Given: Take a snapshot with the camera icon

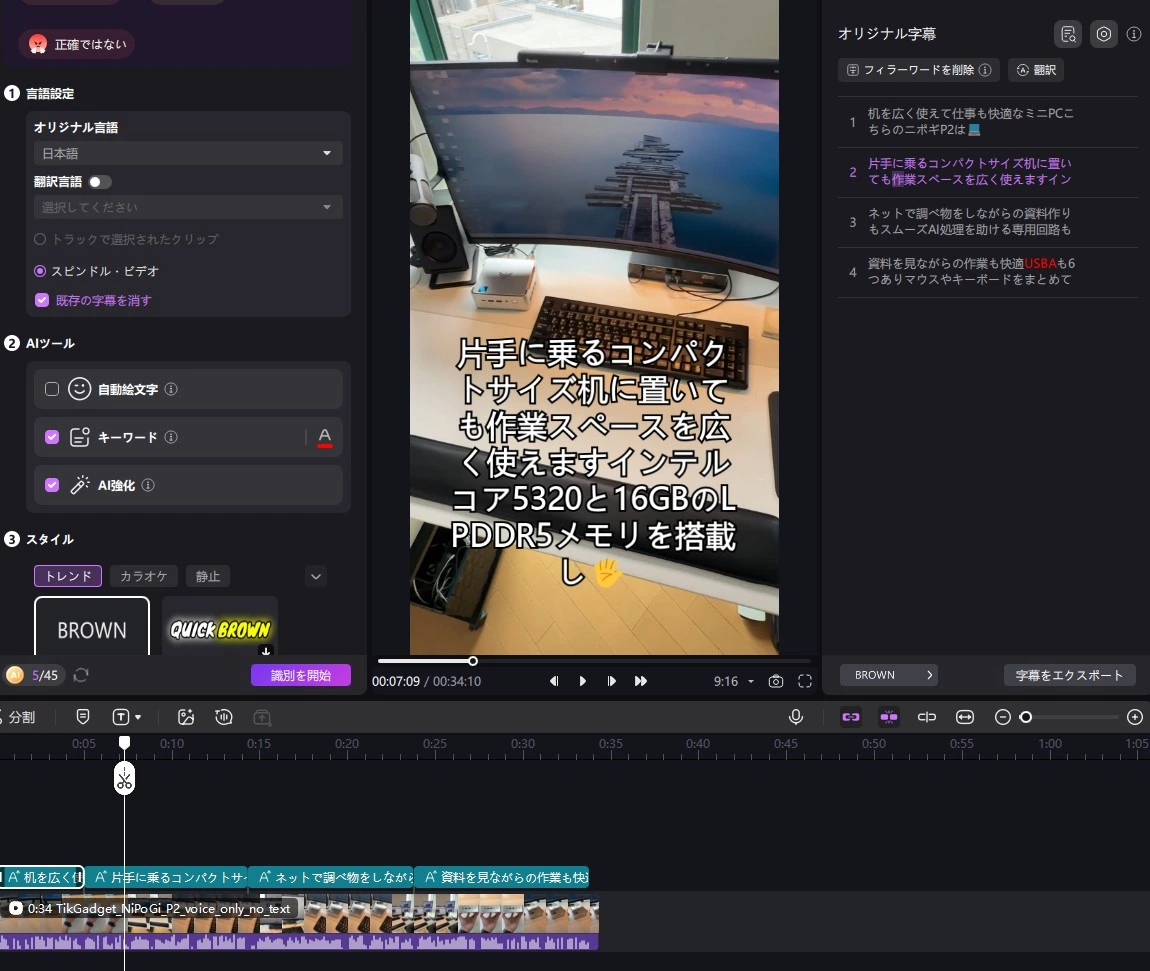Looking at the screenshot, I should click(775, 681).
